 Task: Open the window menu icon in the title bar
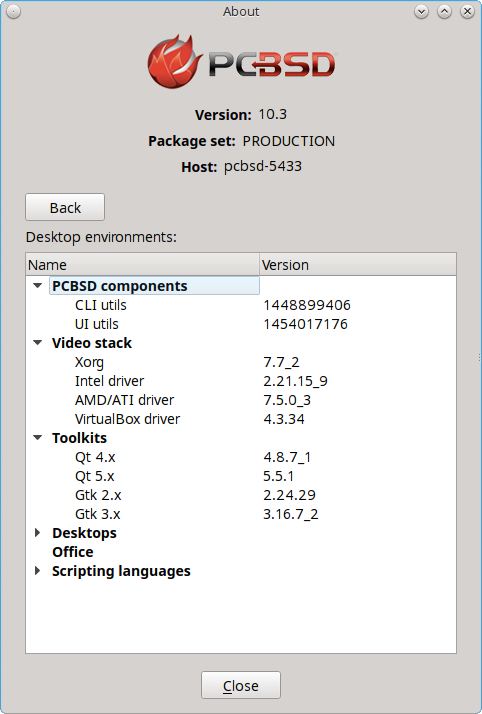[14, 12]
